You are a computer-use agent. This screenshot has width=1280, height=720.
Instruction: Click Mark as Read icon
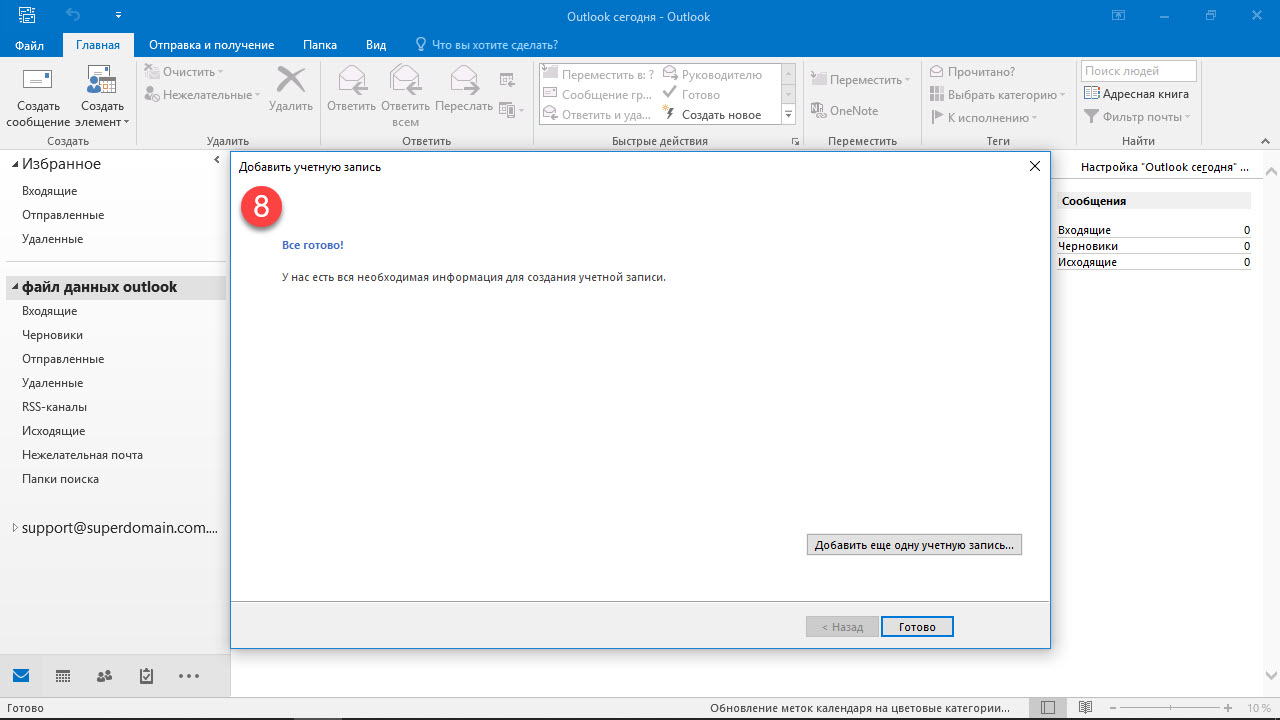(x=972, y=72)
